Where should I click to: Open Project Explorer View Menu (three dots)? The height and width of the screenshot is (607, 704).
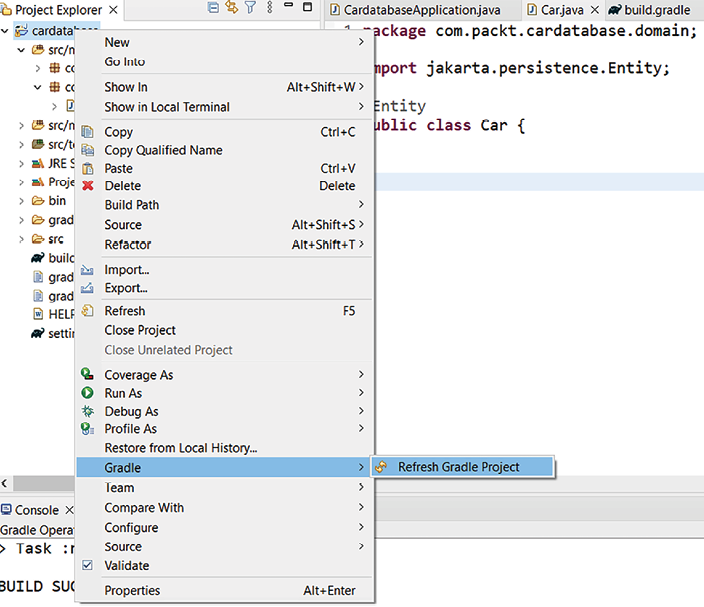(269, 9)
